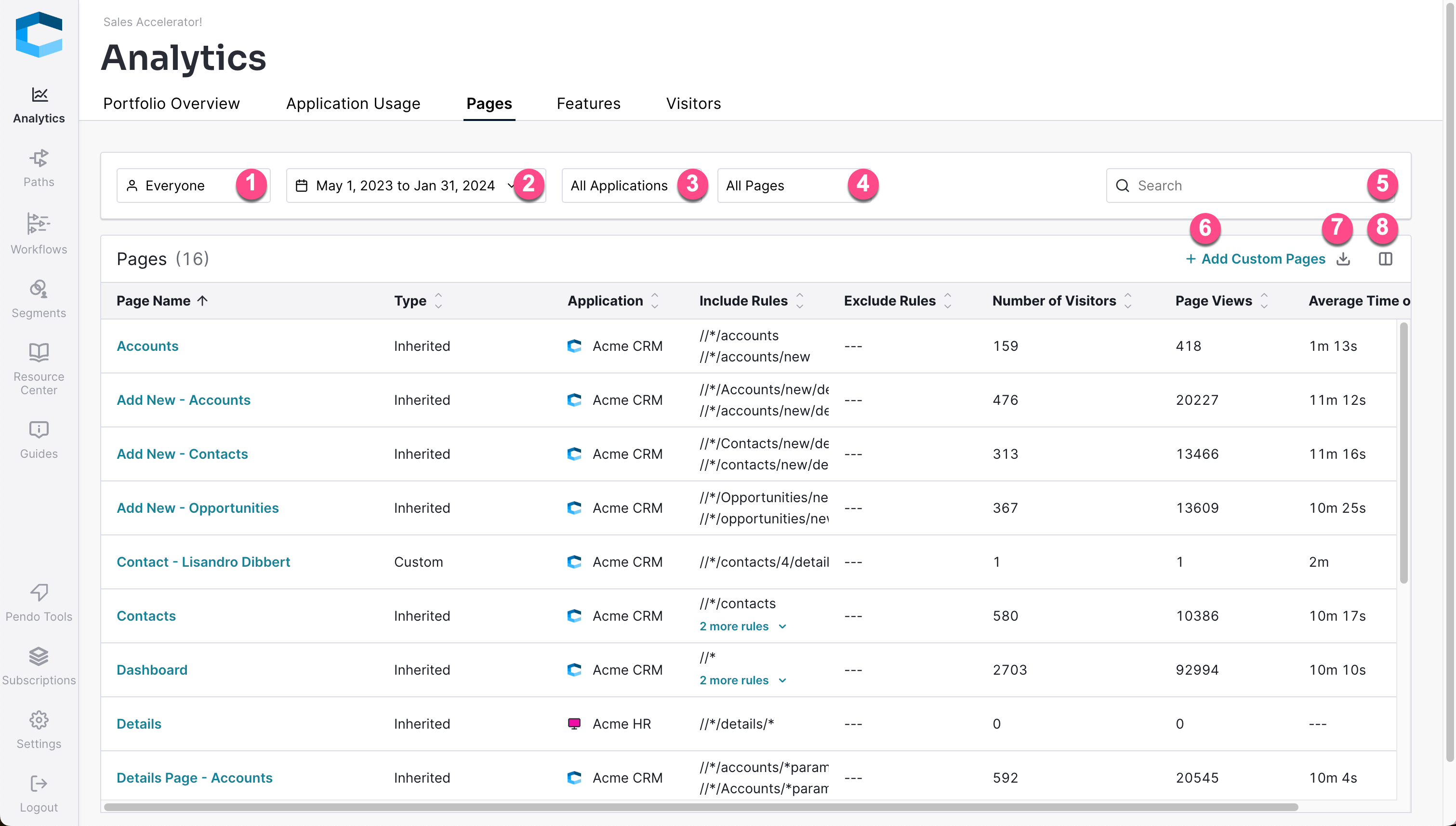
Task: Click the '92994' page views cell
Action: (1197, 670)
